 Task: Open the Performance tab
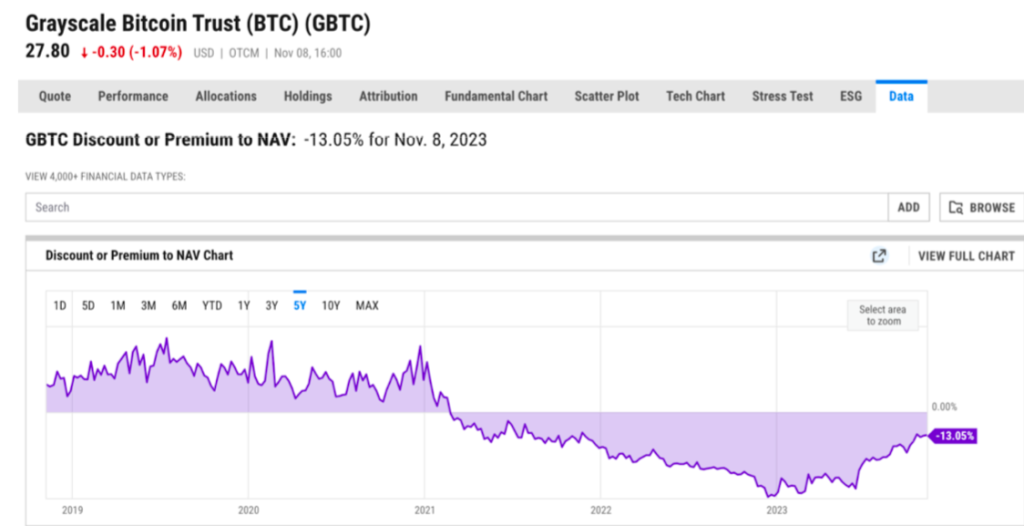pyautogui.click(x=133, y=96)
